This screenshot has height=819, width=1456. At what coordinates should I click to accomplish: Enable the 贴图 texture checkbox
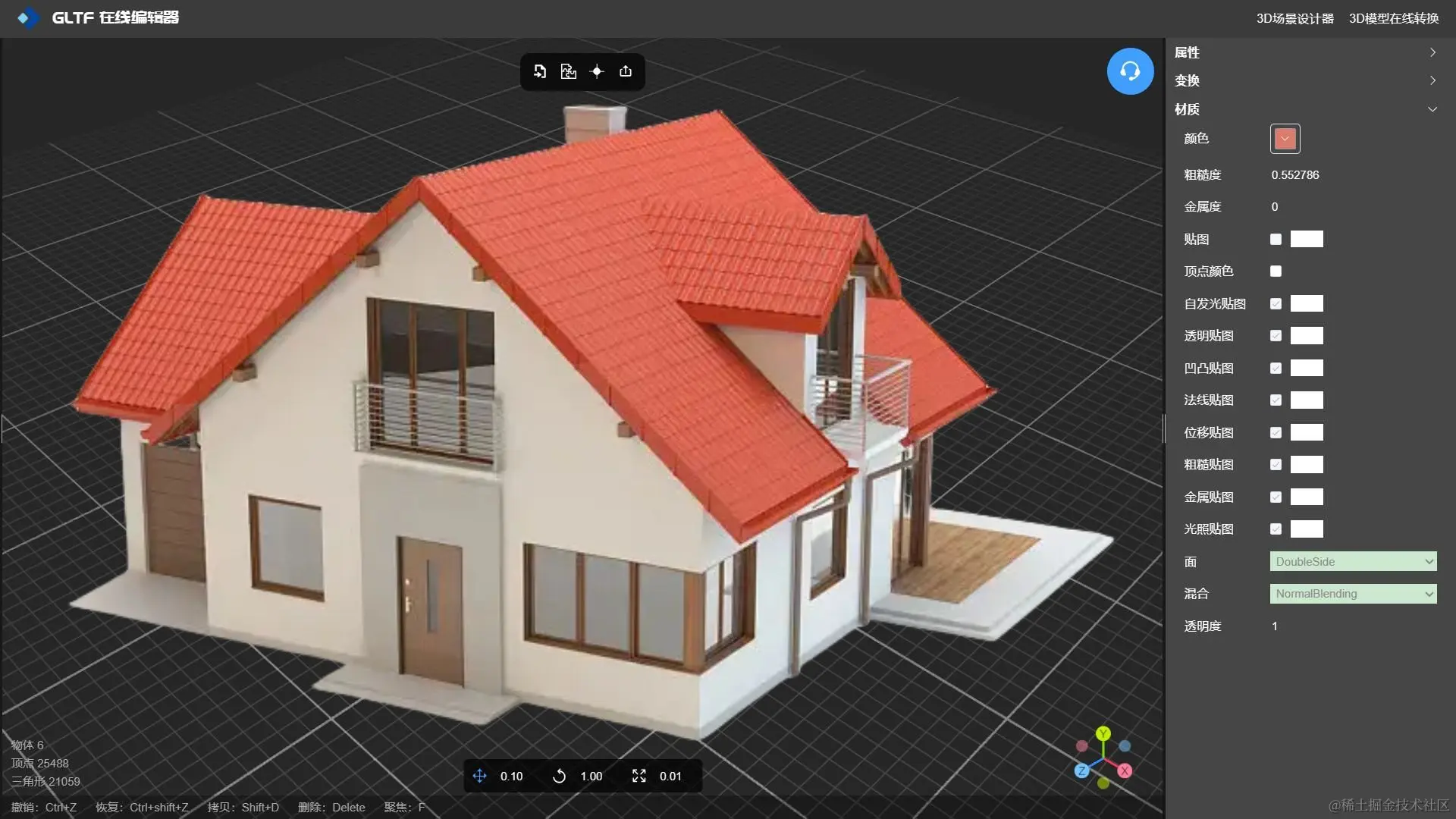click(1276, 240)
